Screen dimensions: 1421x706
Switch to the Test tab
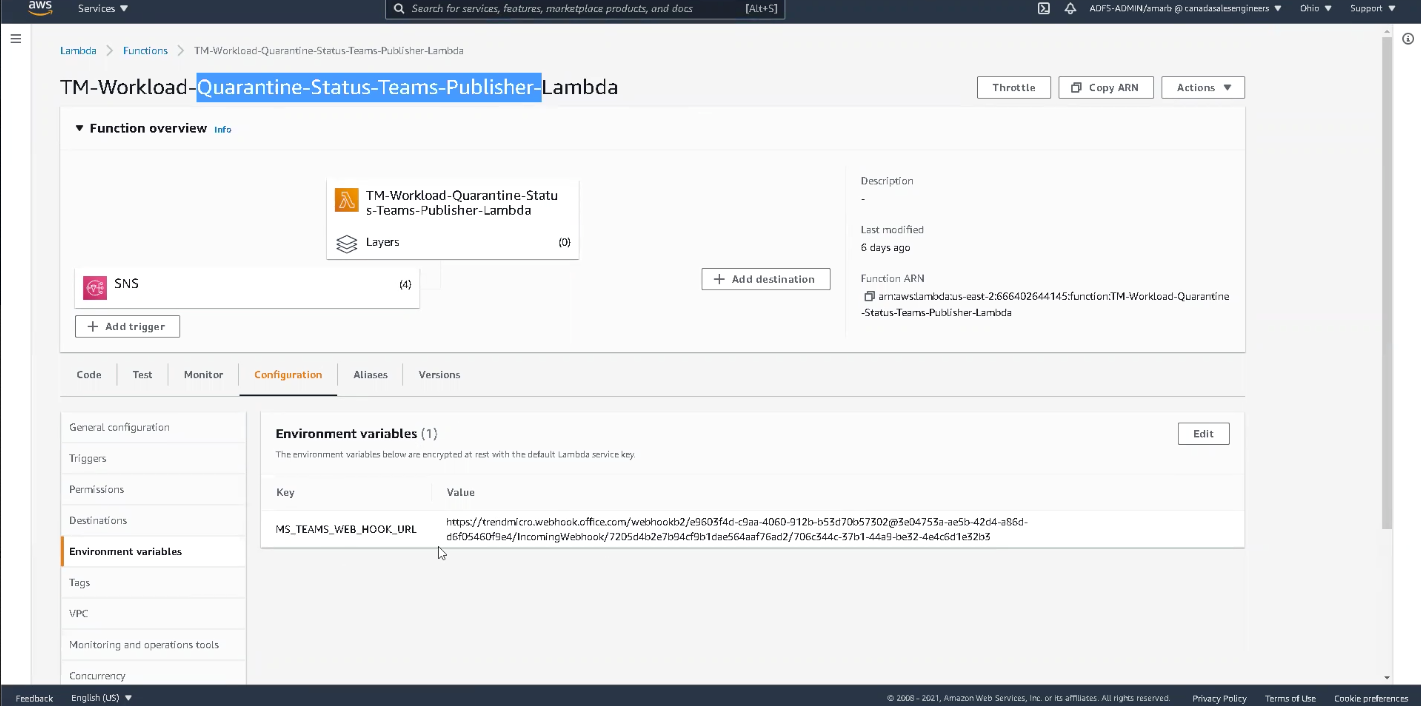143,374
